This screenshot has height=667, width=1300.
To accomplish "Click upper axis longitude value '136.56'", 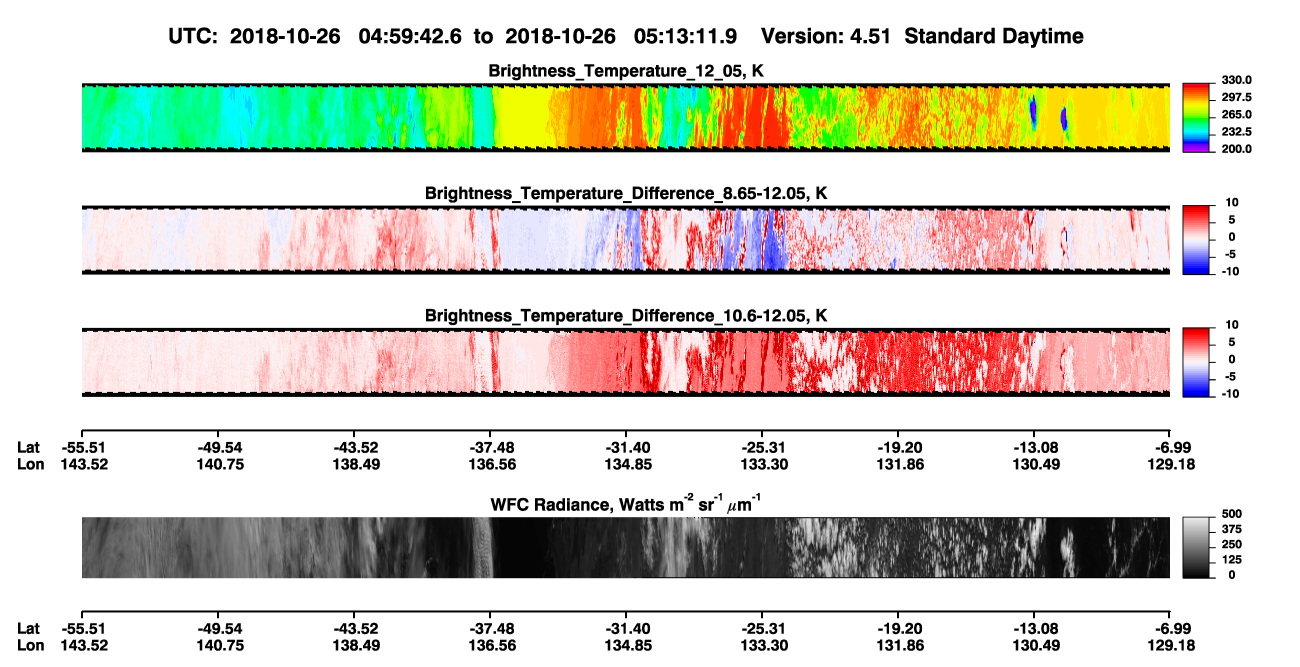I will [490, 464].
